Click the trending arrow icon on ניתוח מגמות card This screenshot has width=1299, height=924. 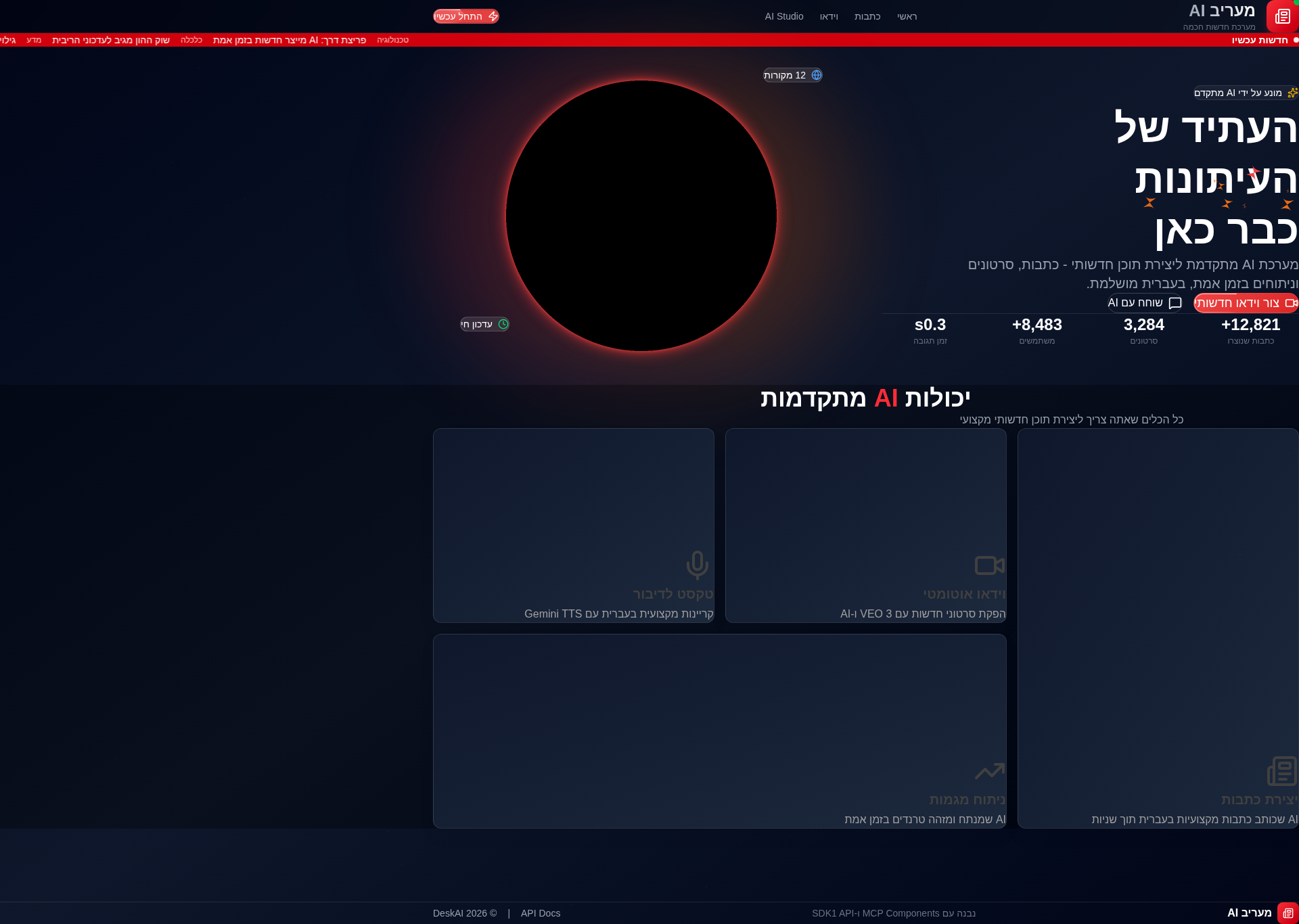point(989,770)
